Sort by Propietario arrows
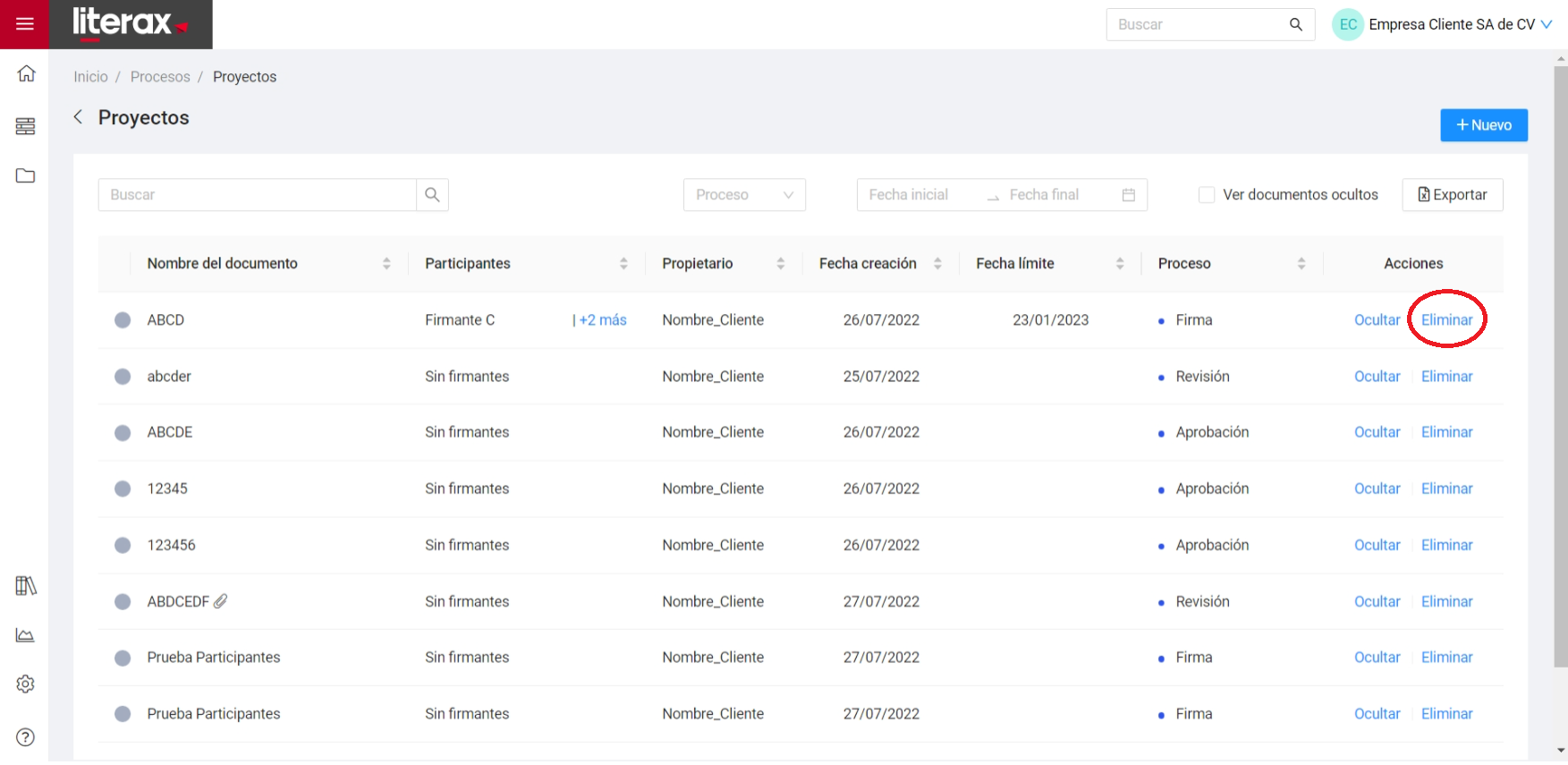The image size is (1568, 765). pos(781,263)
